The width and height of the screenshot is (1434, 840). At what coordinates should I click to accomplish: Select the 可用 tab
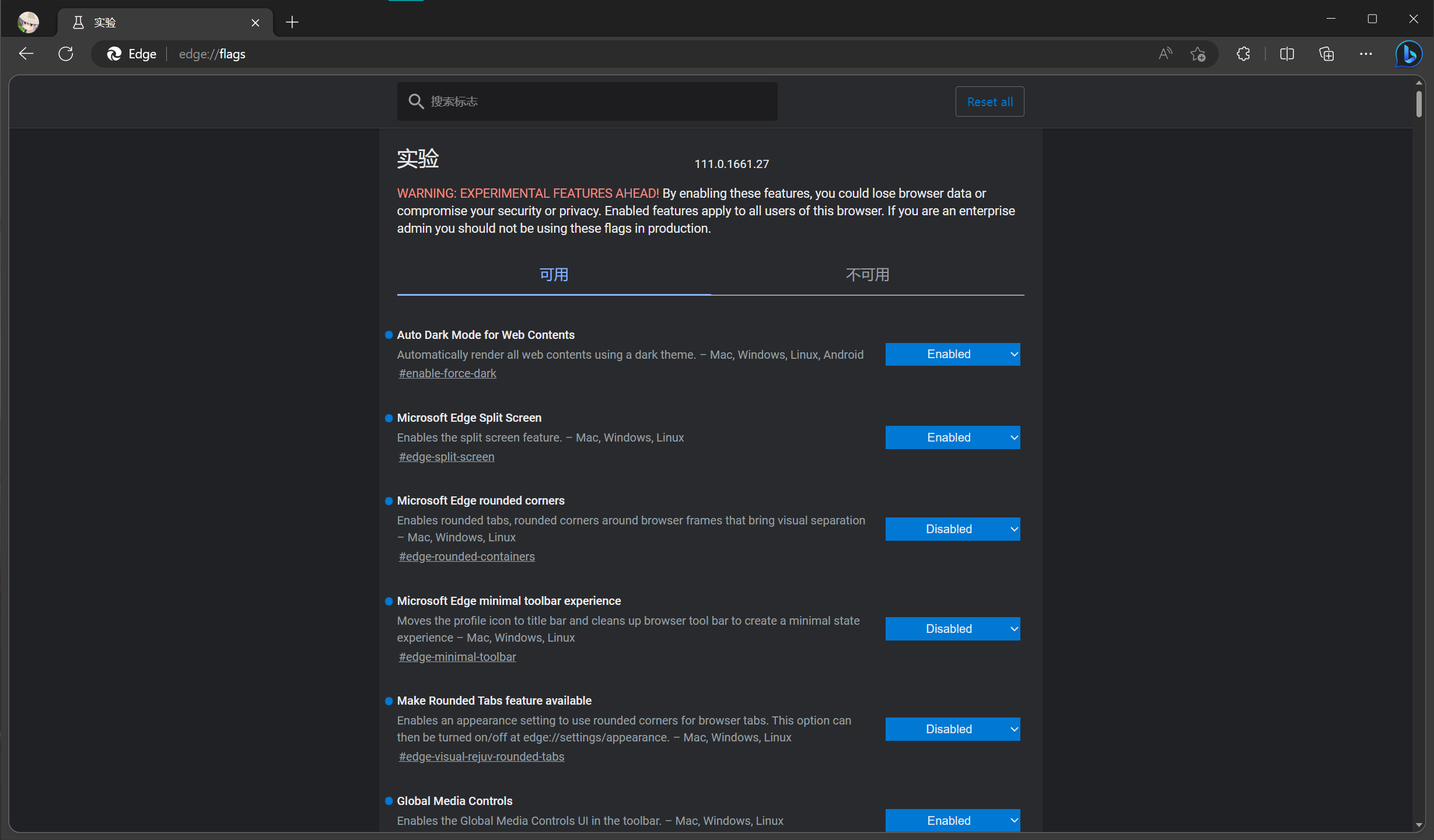[553, 274]
